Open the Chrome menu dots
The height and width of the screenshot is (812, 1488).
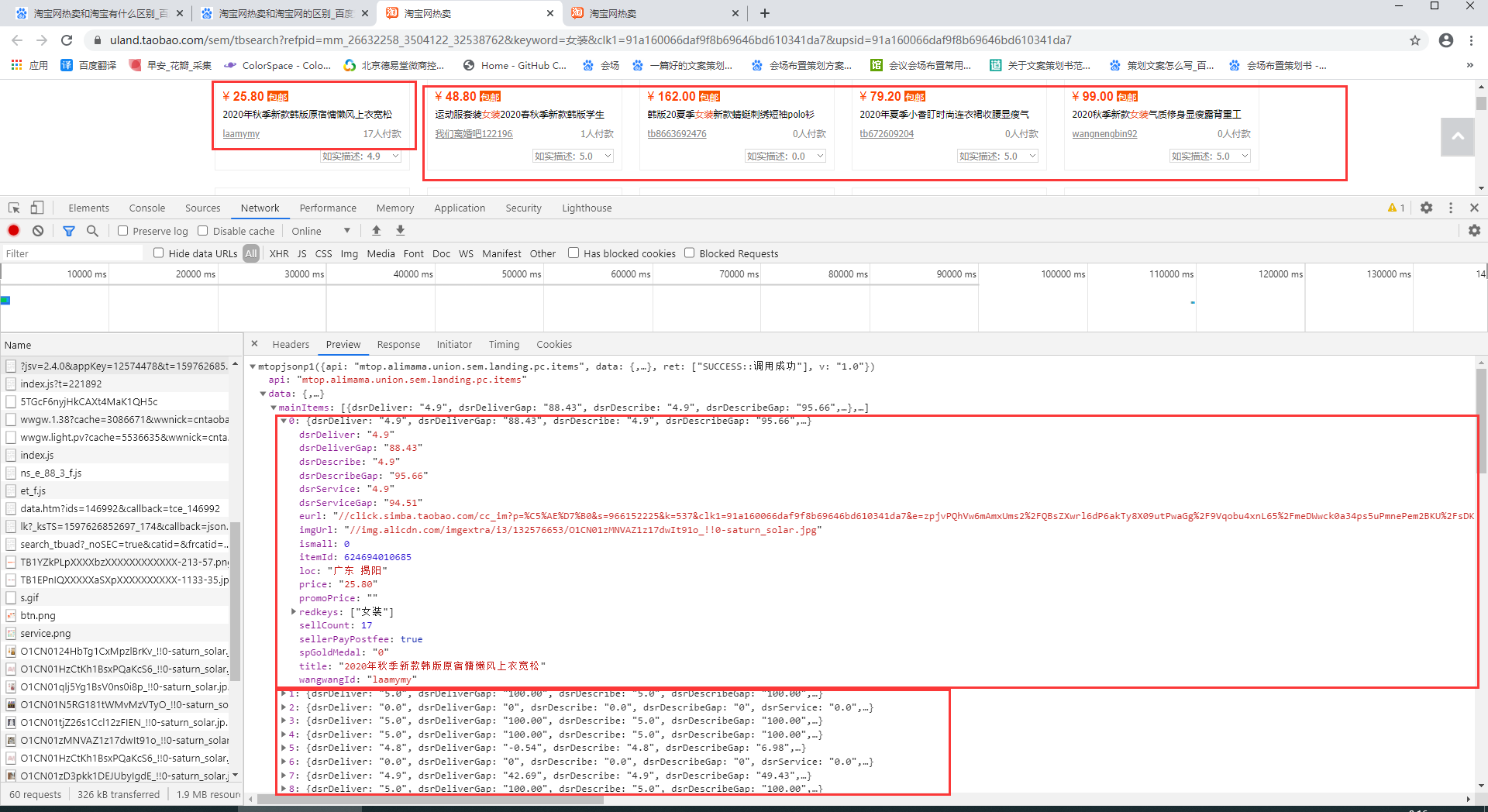point(1471,40)
